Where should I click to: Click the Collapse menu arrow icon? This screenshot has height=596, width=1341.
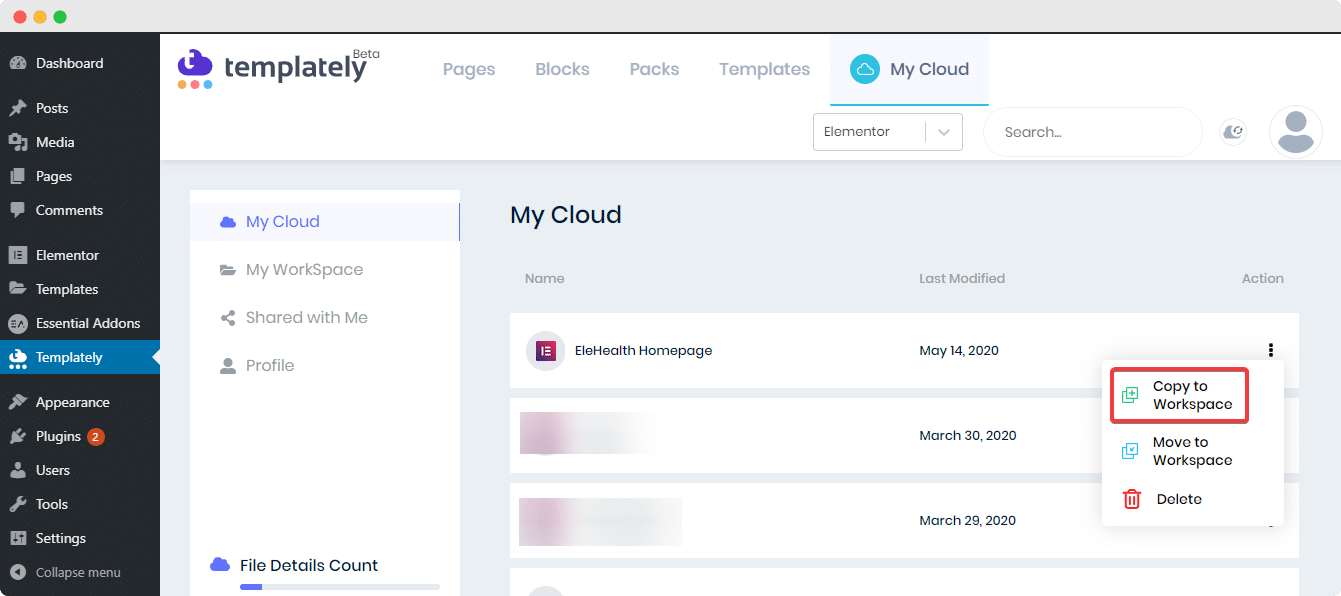coord(18,573)
